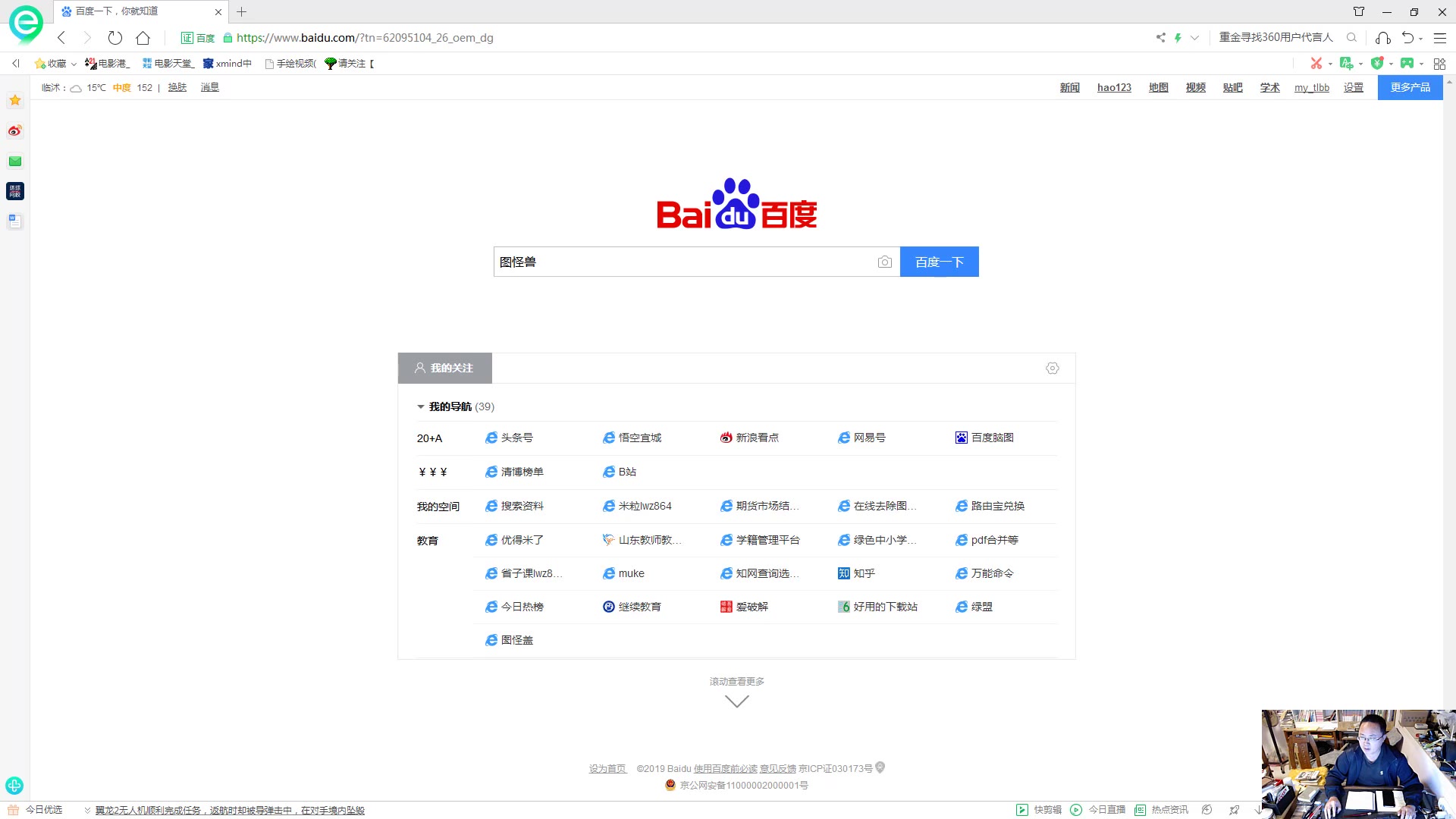Image resolution: width=1456 pixels, height=819 pixels.
Task: Open the 电影天堂 bookmark
Action: (x=168, y=64)
